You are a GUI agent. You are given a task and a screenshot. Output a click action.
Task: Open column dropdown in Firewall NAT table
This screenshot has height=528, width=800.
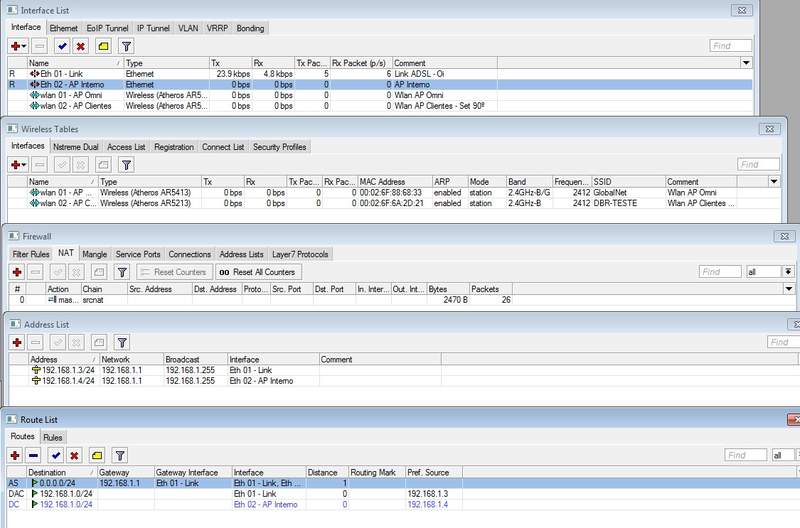[789, 289]
